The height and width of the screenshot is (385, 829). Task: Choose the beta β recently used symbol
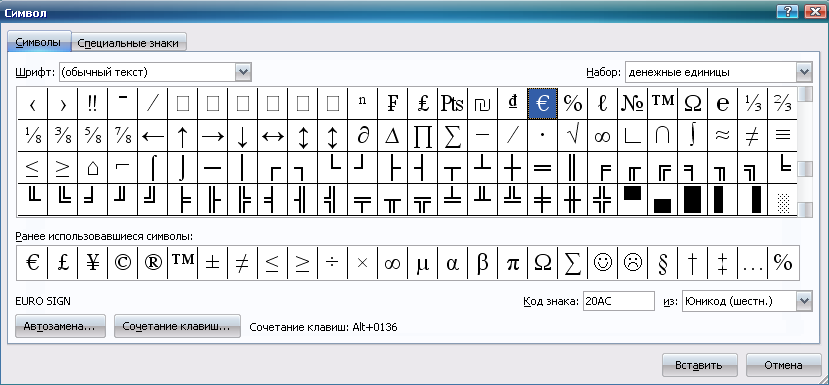[x=482, y=263]
